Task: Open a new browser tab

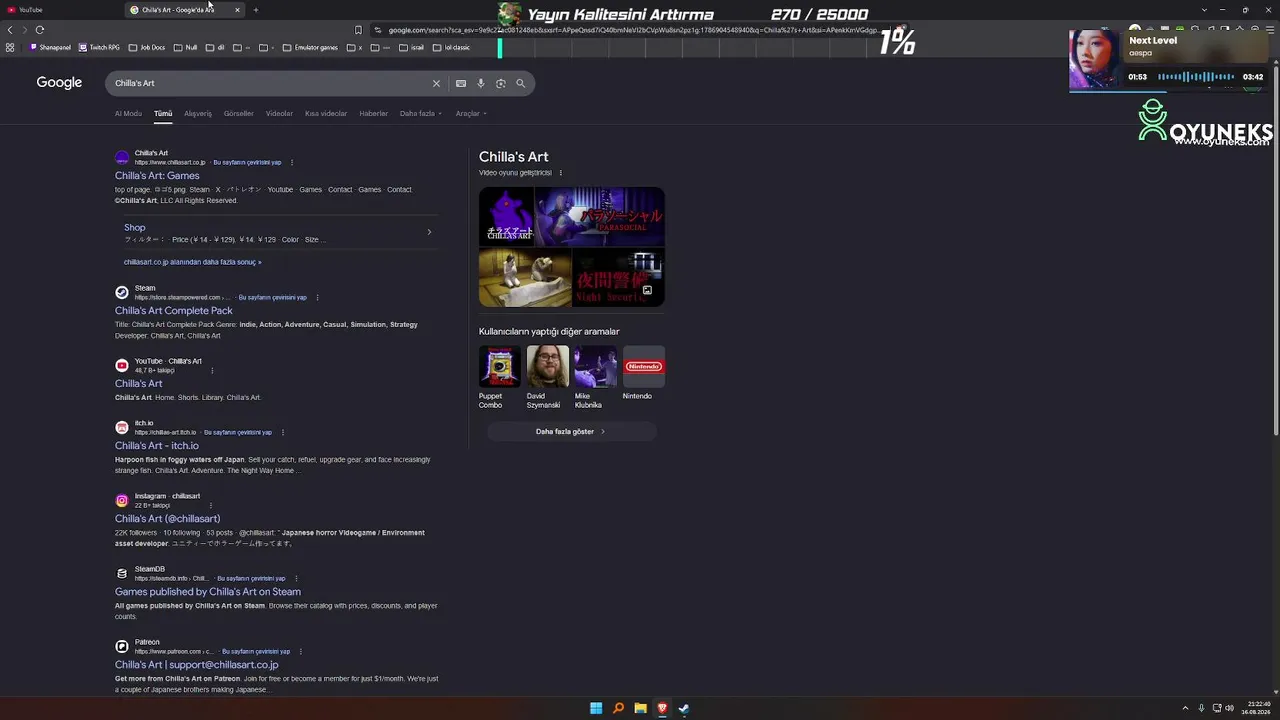Action: [255, 10]
